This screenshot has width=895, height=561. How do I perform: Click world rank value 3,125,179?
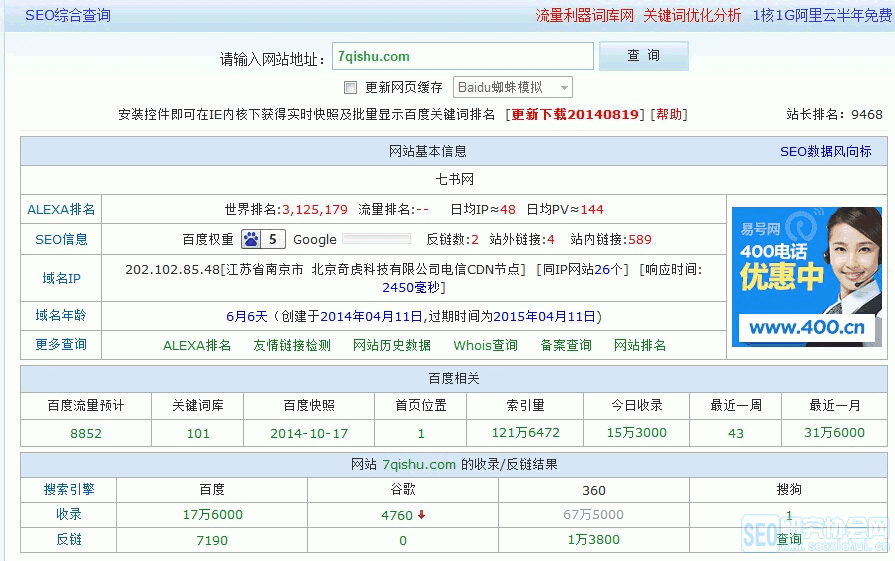tap(315, 209)
